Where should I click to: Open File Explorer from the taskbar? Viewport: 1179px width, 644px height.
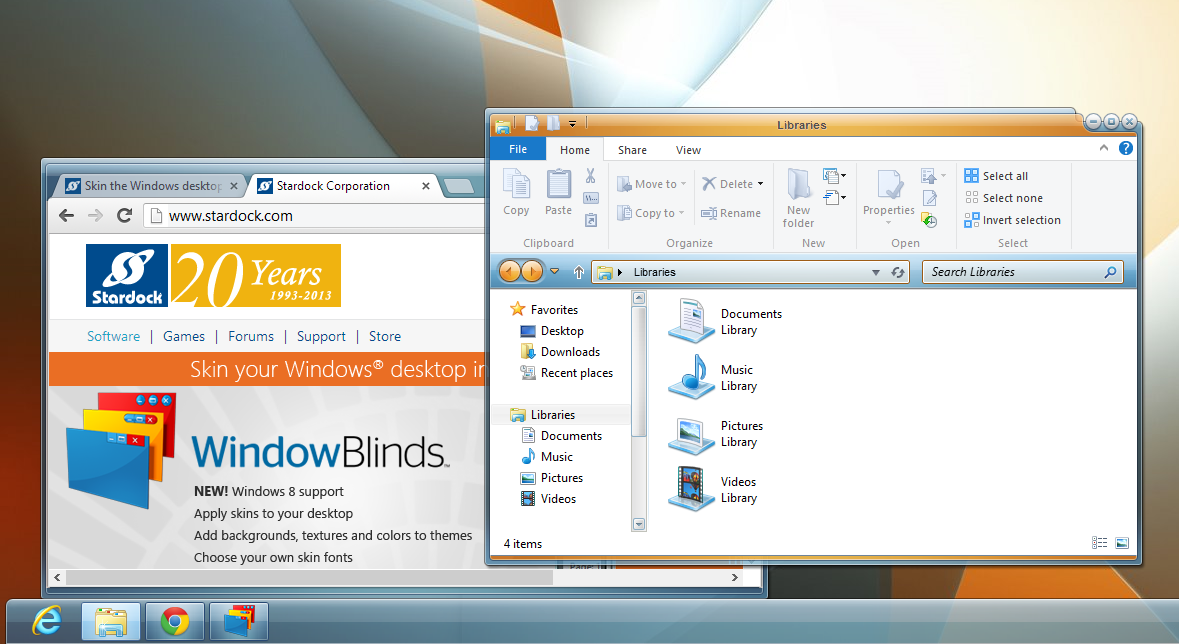pos(111,621)
